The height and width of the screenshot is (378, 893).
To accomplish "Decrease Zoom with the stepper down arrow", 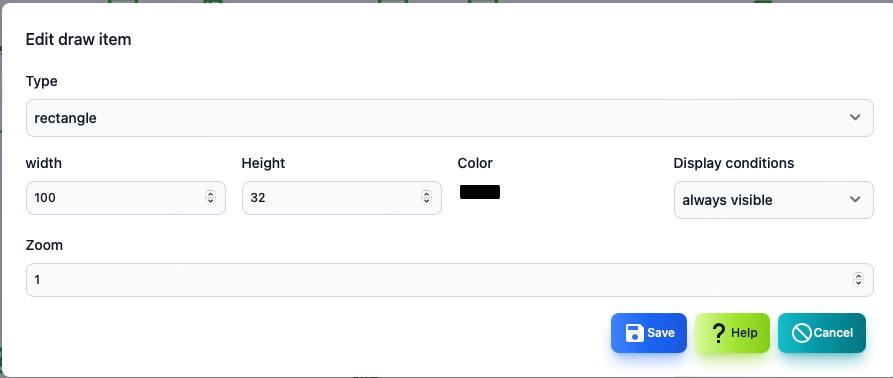I will click(x=858, y=283).
